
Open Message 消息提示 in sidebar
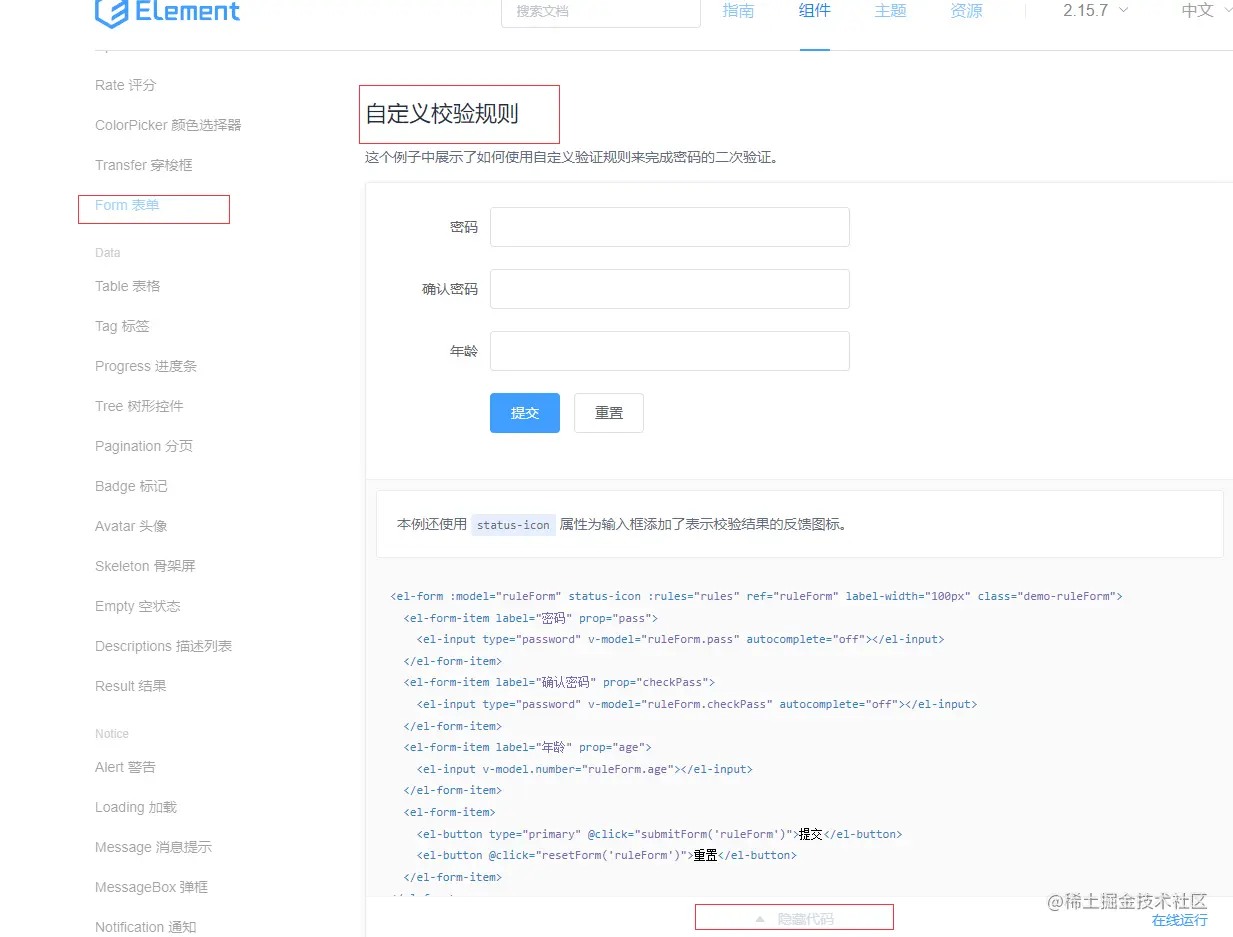(153, 847)
